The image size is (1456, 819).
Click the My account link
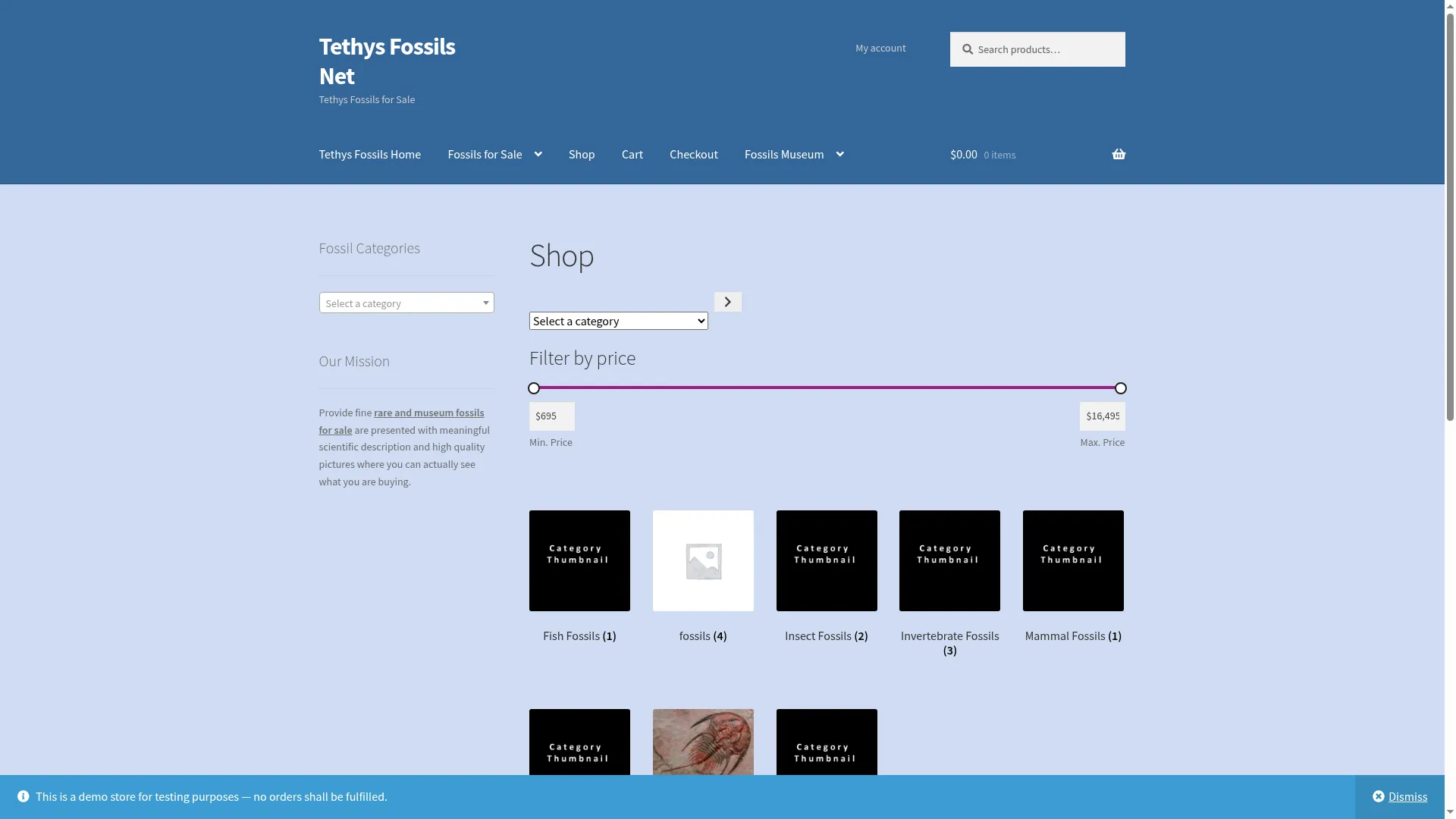tap(880, 48)
